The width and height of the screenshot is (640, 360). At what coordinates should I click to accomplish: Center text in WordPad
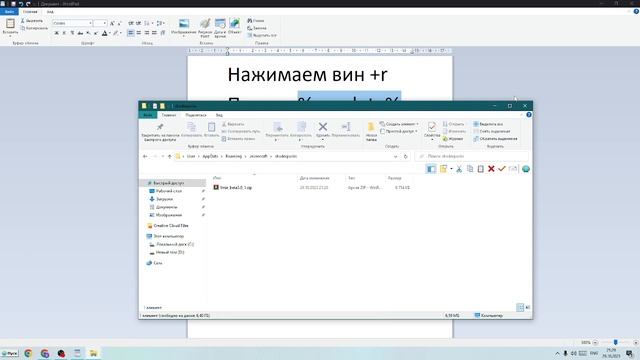(x=138, y=33)
